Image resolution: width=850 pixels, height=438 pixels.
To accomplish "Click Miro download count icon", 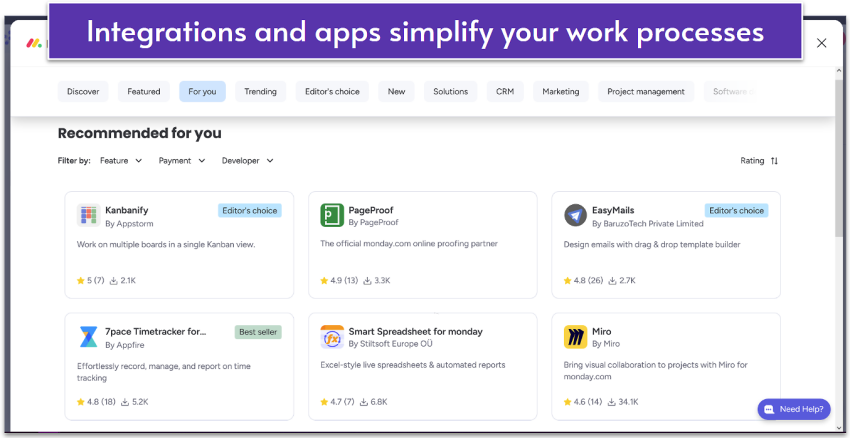I will (x=612, y=402).
